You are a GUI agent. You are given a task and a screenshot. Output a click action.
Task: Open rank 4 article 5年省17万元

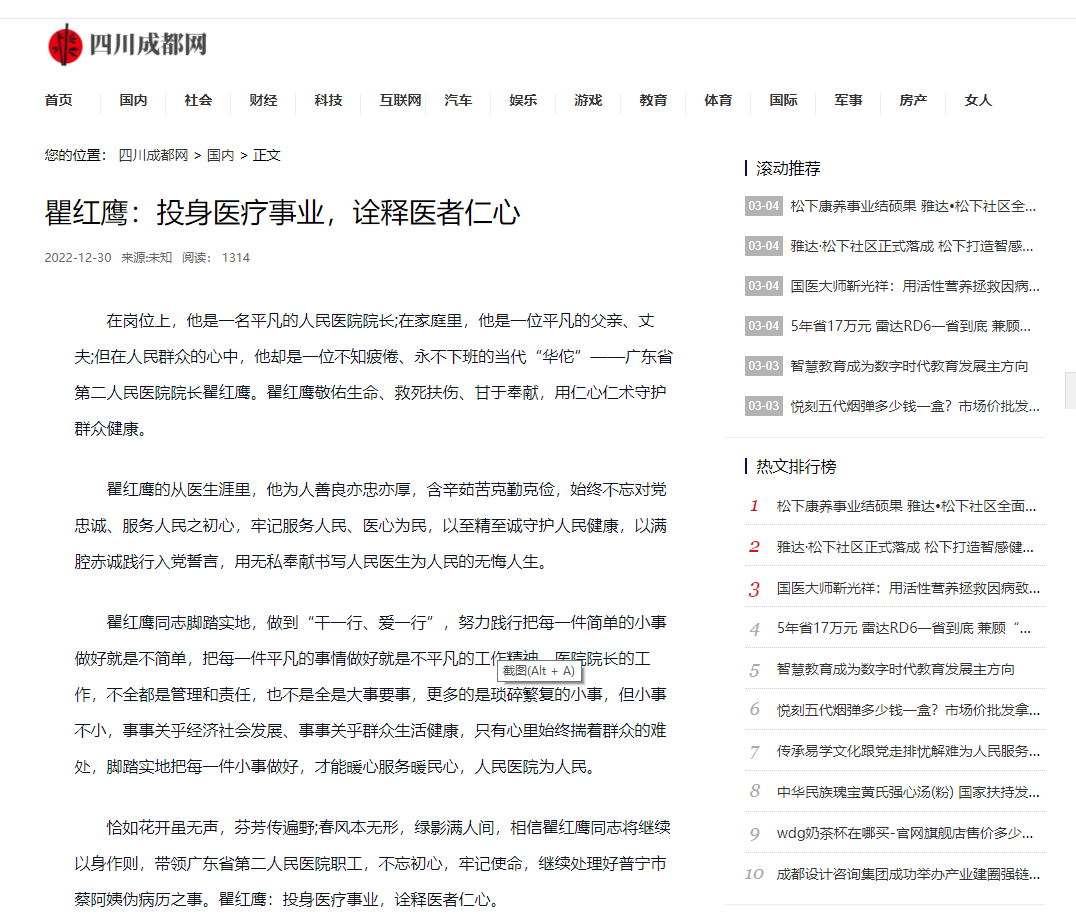point(903,629)
